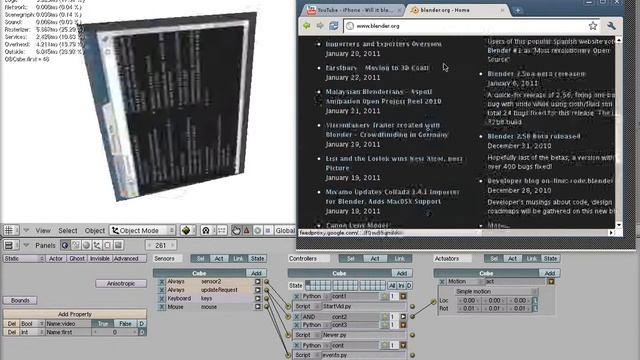Open the viewport draw type selector
Image resolution: width=640 pixels, height=360 pixels.
(x=188, y=230)
